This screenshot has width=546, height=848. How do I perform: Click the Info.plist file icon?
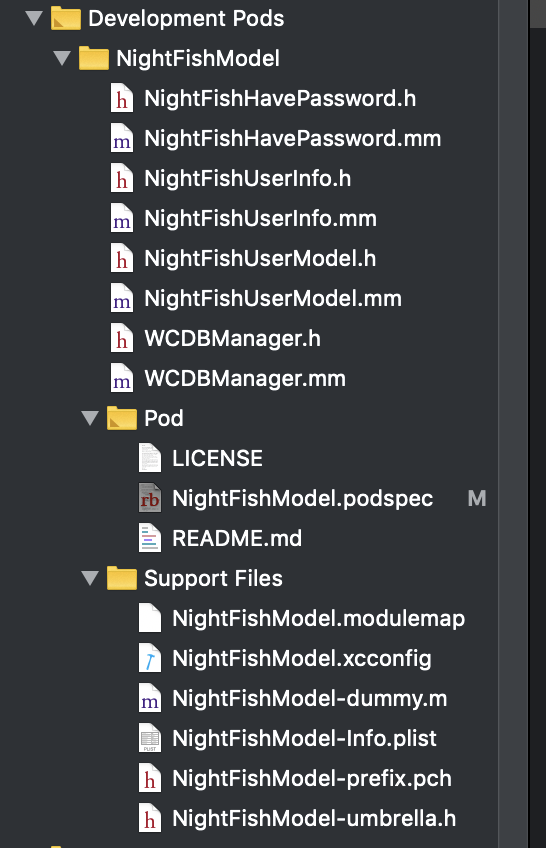coord(150,738)
